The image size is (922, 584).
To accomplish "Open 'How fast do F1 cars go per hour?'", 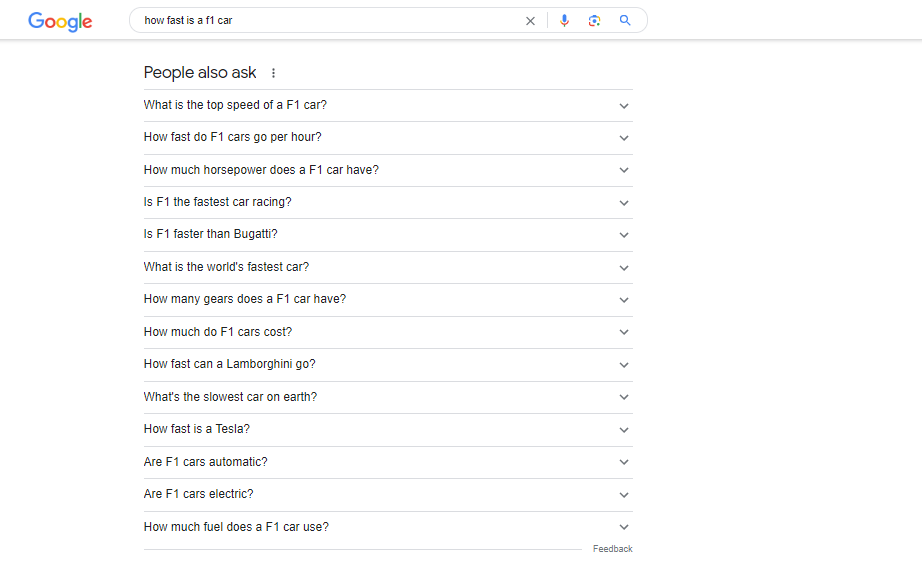I will (x=232, y=137).
